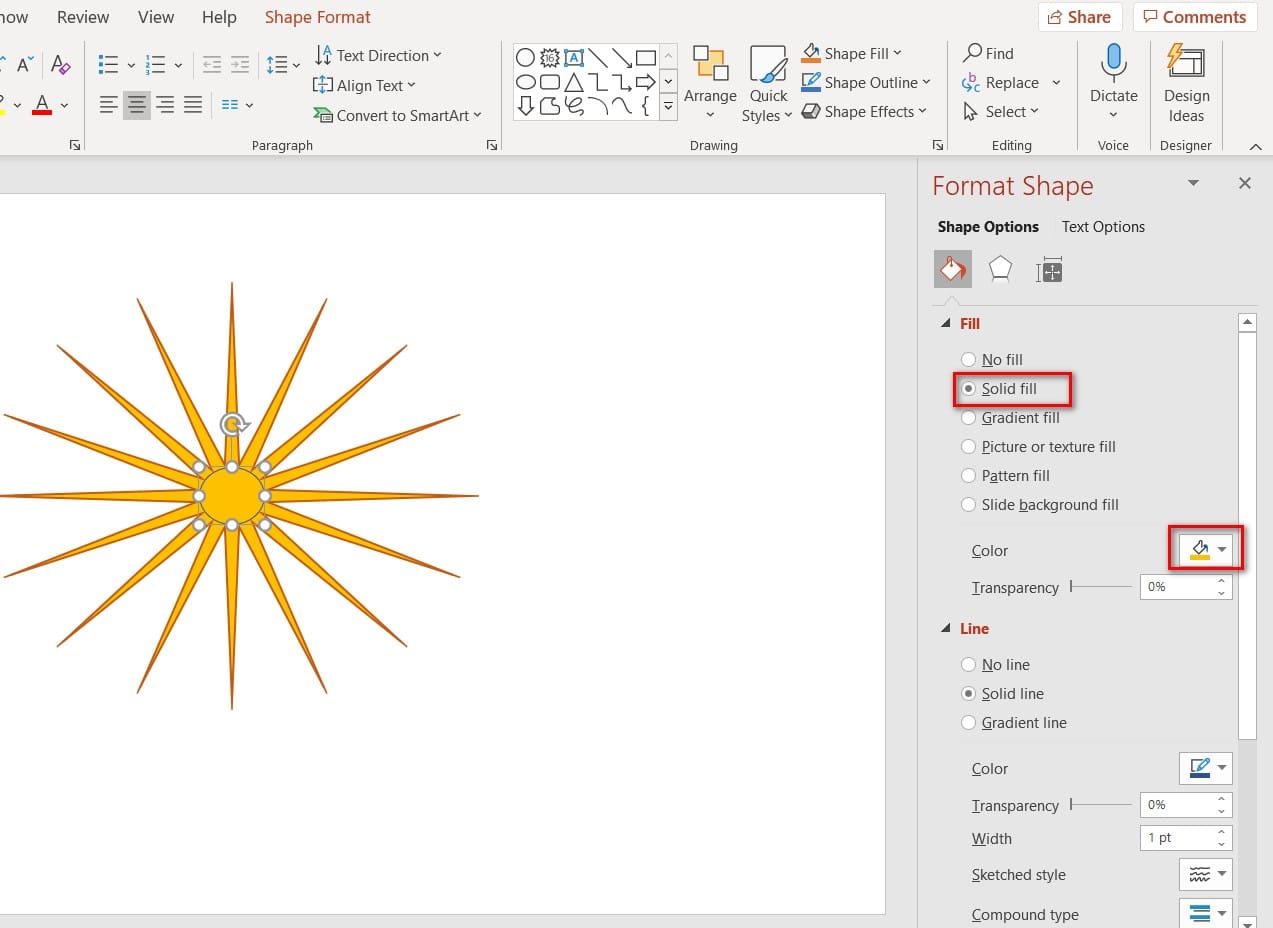Switch to Text Options tab
The height and width of the screenshot is (928, 1273).
(x=1103, y=226)
